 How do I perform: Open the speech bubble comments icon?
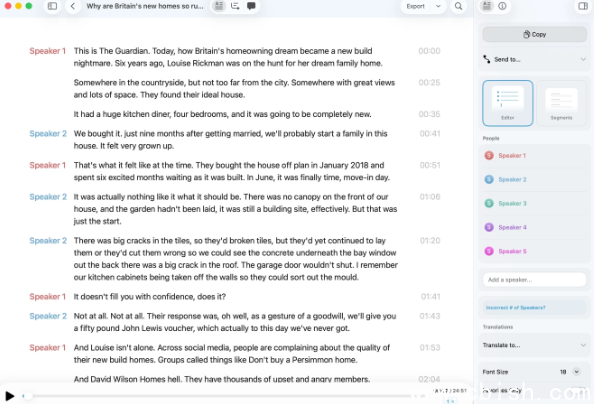251,6
